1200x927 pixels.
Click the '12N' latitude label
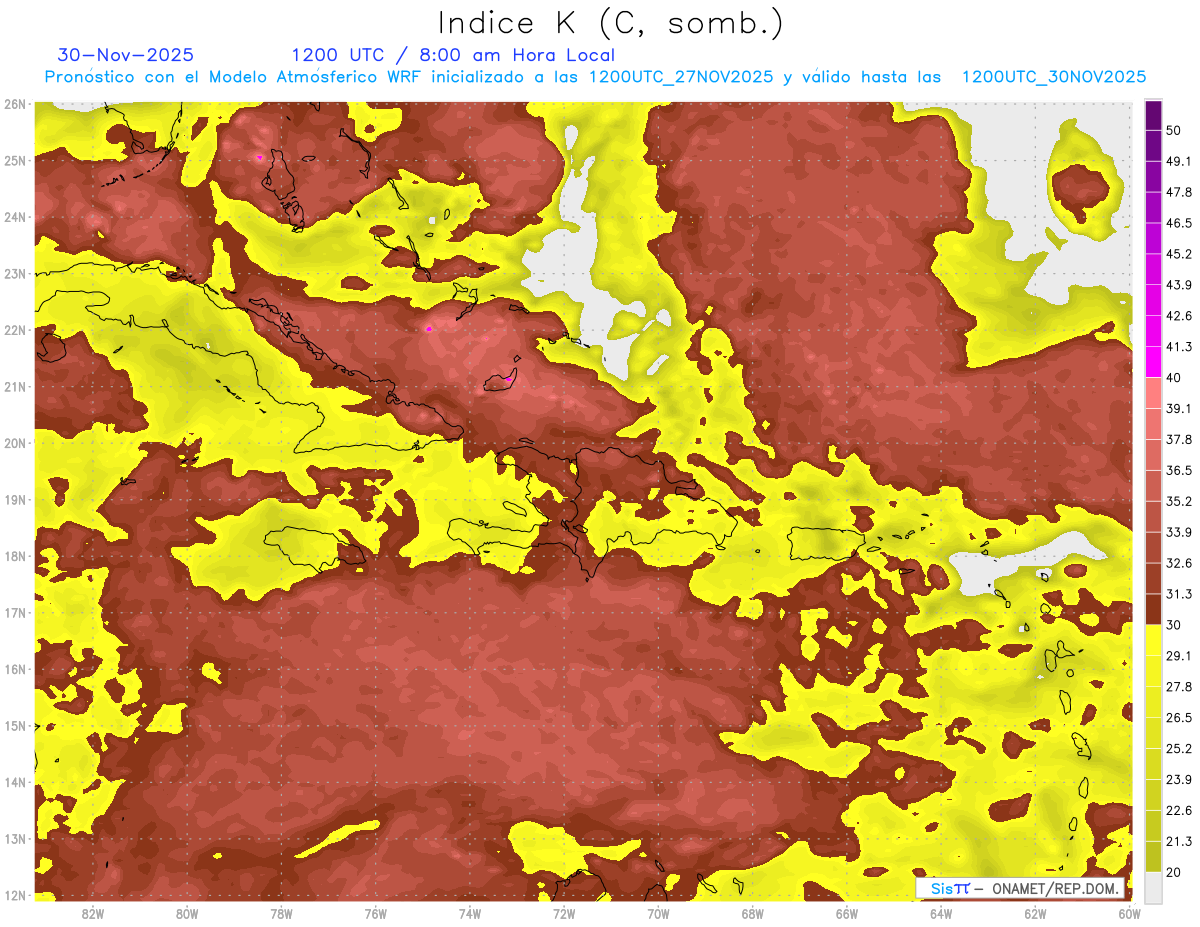(15, 895)
